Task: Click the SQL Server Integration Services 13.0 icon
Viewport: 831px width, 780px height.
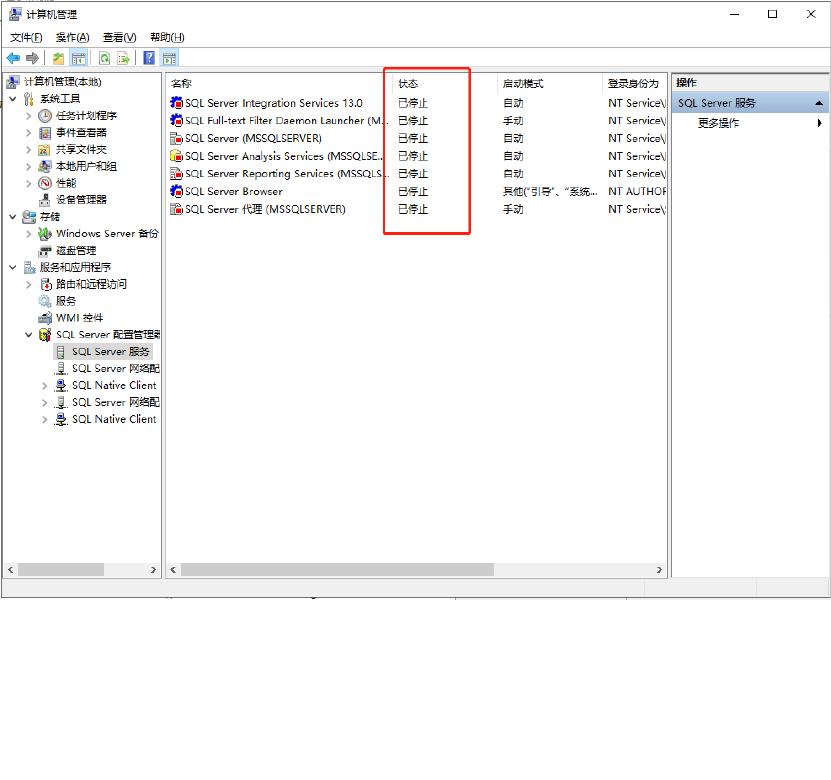Action: (176, 103)
